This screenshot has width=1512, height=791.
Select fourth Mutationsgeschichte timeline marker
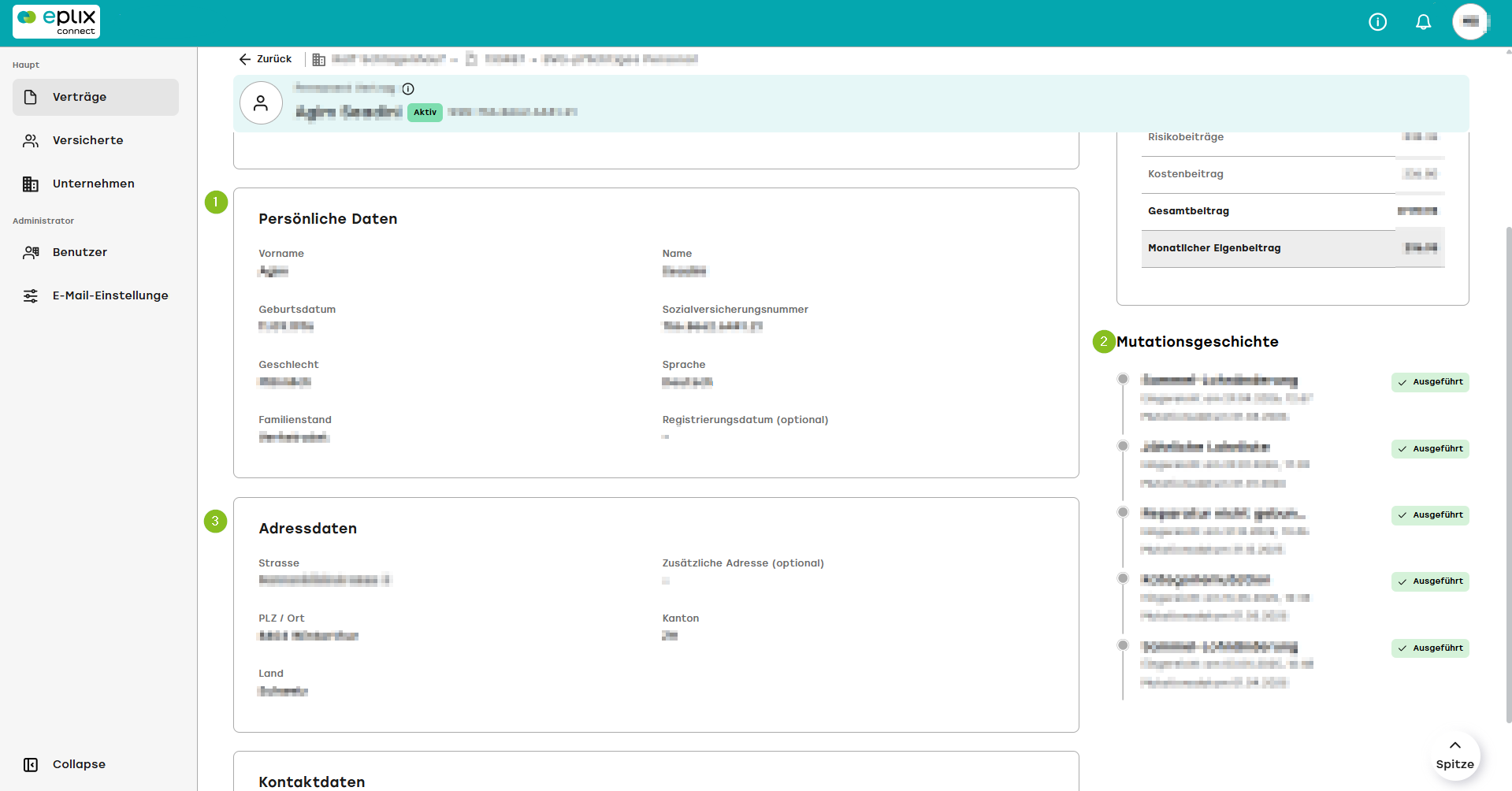coord(1123,578)
